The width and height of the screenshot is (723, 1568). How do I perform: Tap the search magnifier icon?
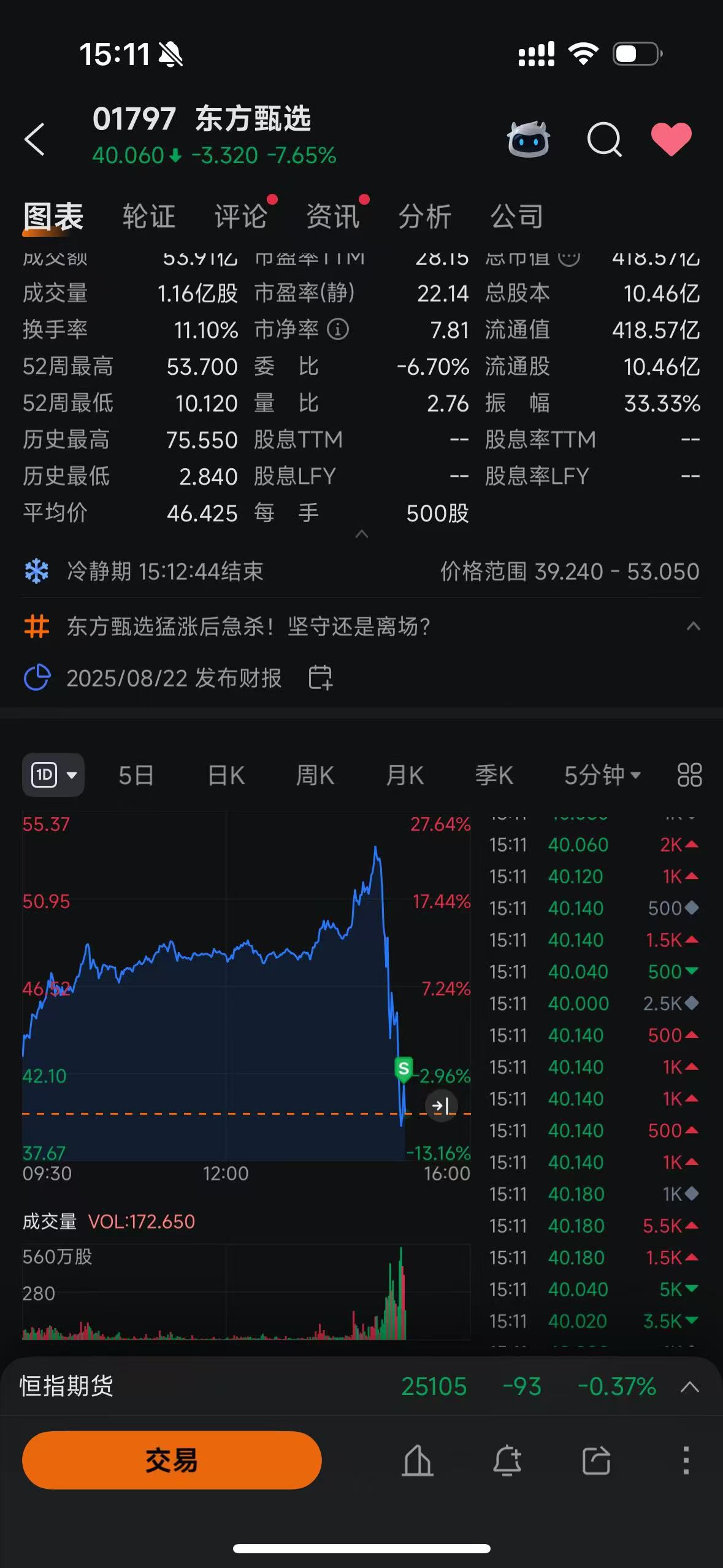tap(605, 140)
